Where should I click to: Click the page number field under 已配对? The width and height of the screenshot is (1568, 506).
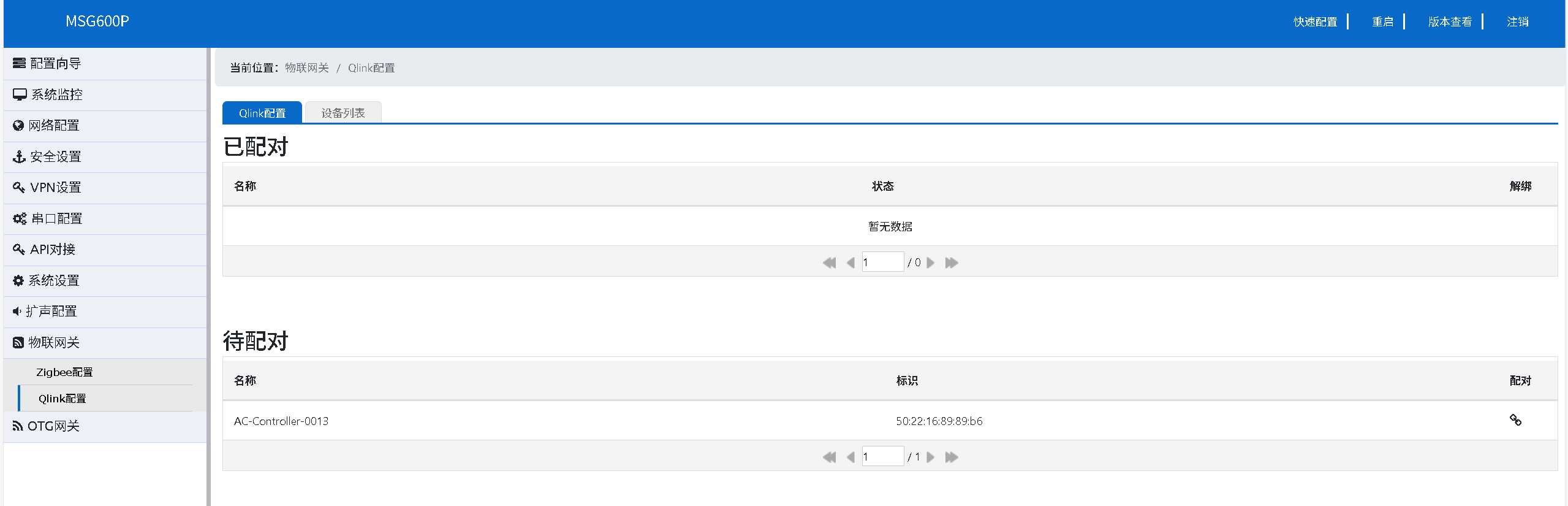tap(882, 263)
